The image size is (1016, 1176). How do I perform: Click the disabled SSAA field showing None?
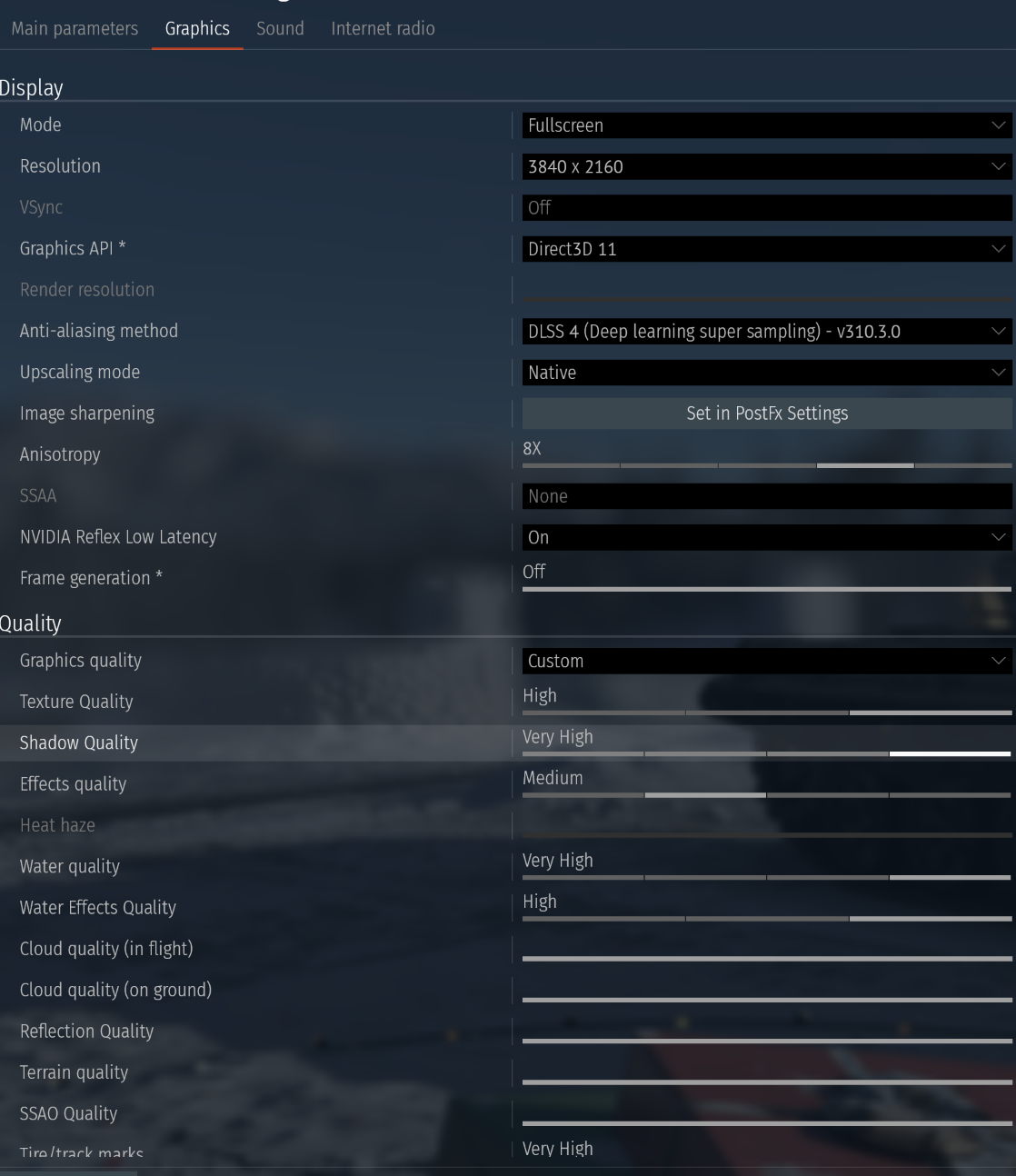coord(767,496)
